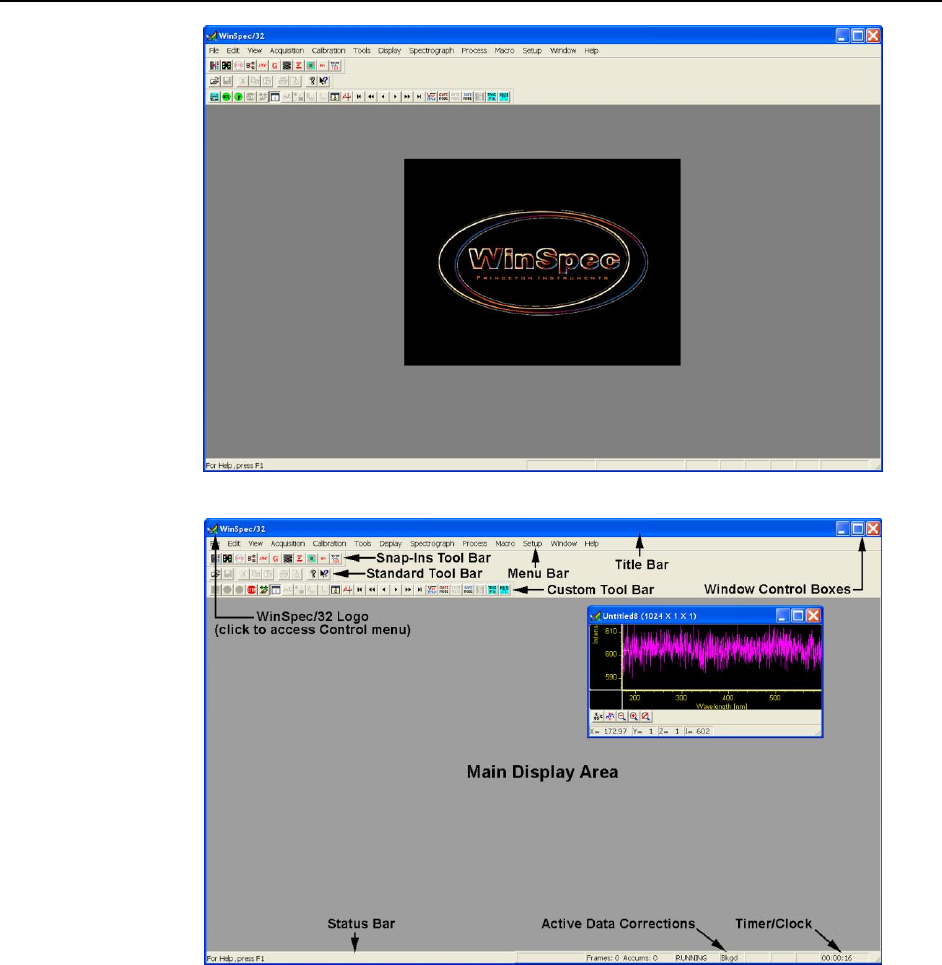Jump to last frame in lower window toolbar
Image resolution: width=942 pixels, height=965 pixels.
pyautogui.click(x=420, y=590)
